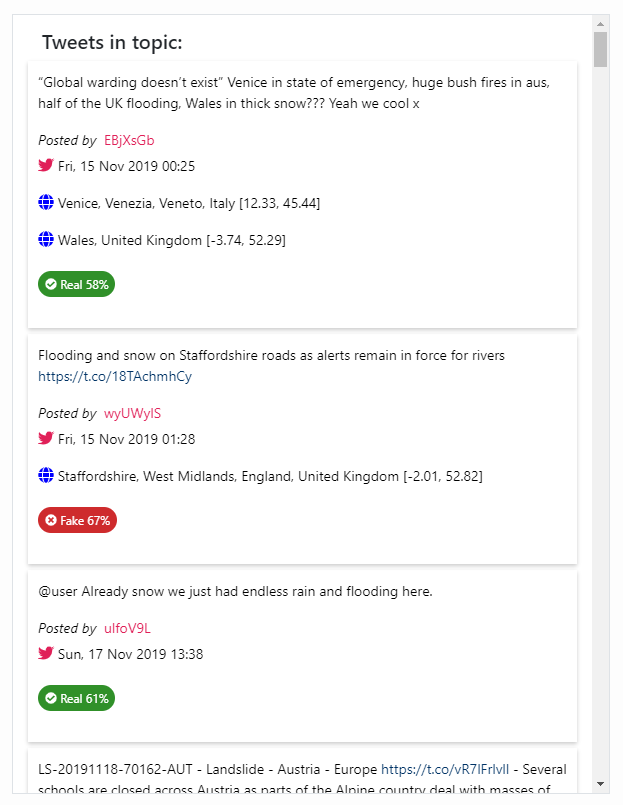Click the checkmark icon in Real 61% badge
The image size is (623, 805).
[x=50, y=698]
